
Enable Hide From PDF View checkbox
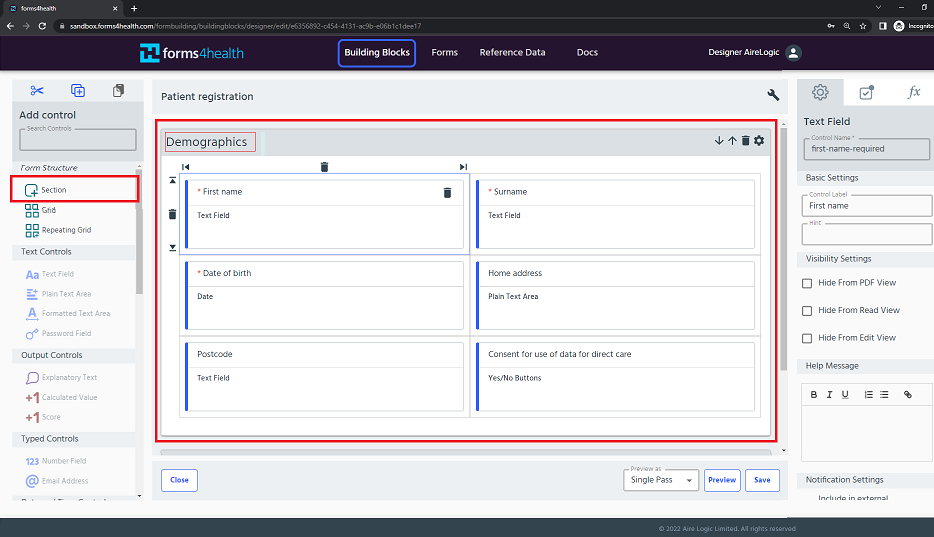pos(807,283)
